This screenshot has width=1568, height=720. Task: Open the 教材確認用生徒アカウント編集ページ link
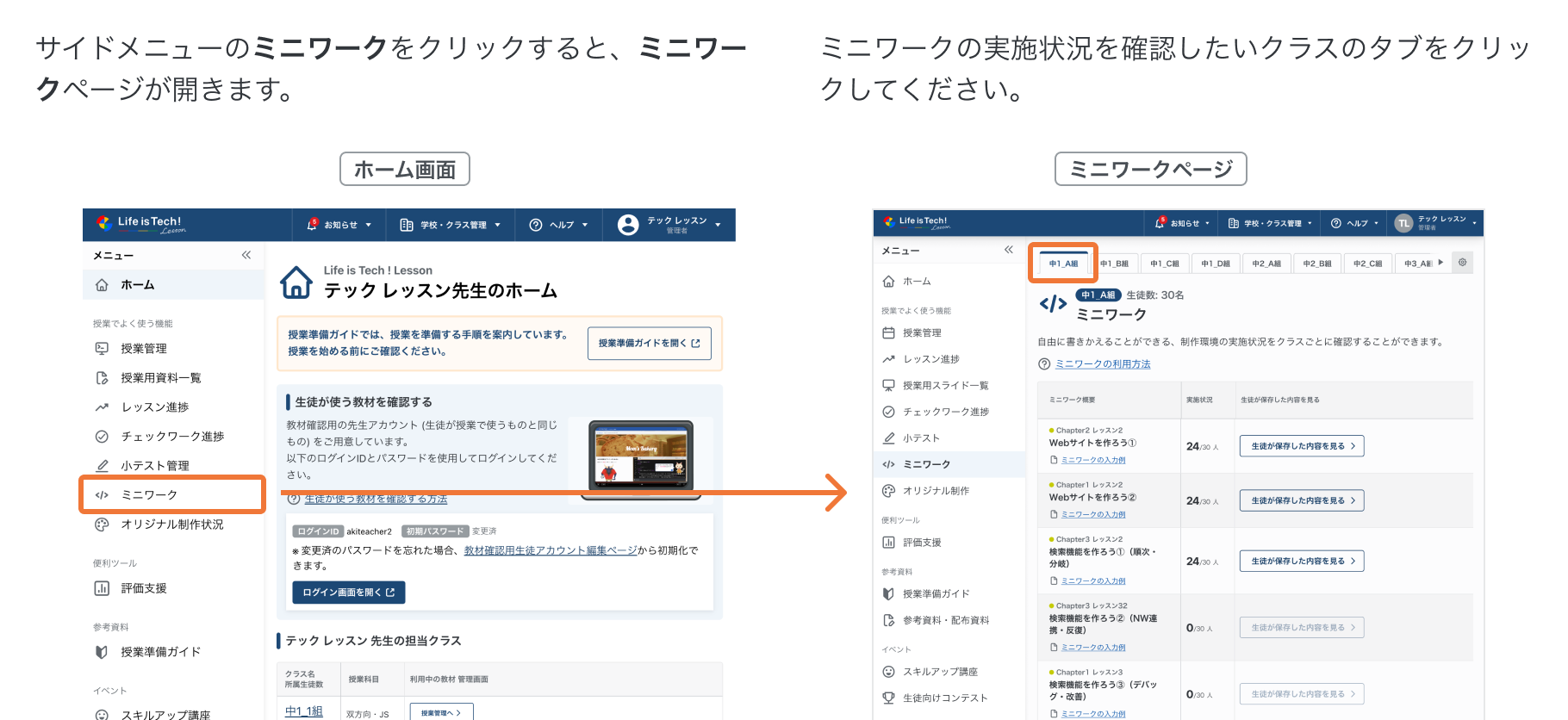551,550
